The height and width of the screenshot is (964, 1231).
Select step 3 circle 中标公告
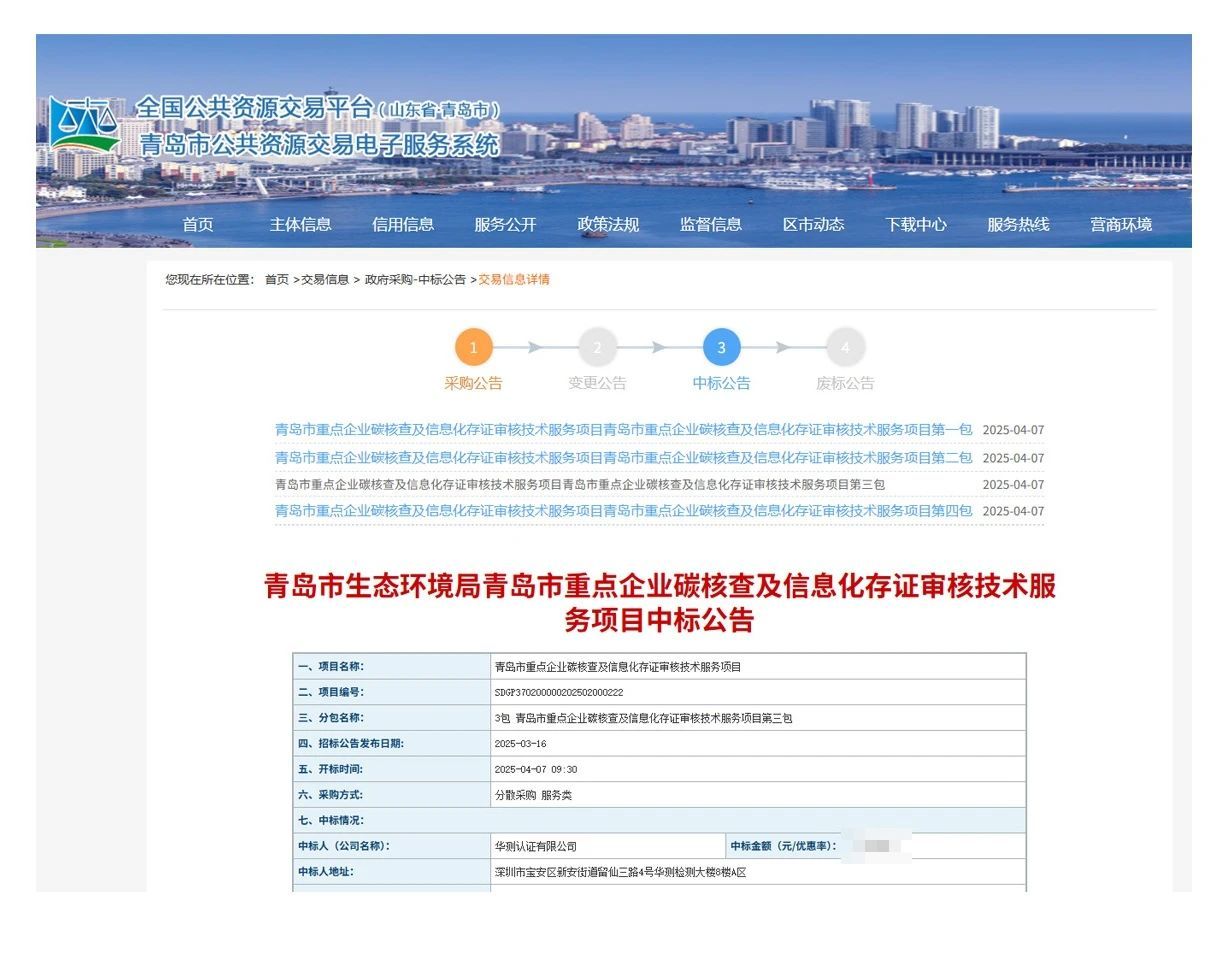pyautogui.click(x=722, y=348)
